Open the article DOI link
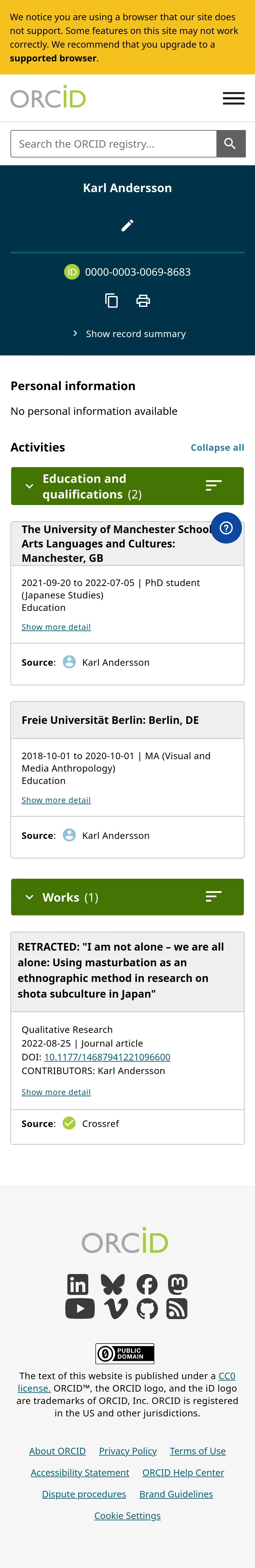255x1568 pixels. pyautogui.click(x=107, y=1057)
